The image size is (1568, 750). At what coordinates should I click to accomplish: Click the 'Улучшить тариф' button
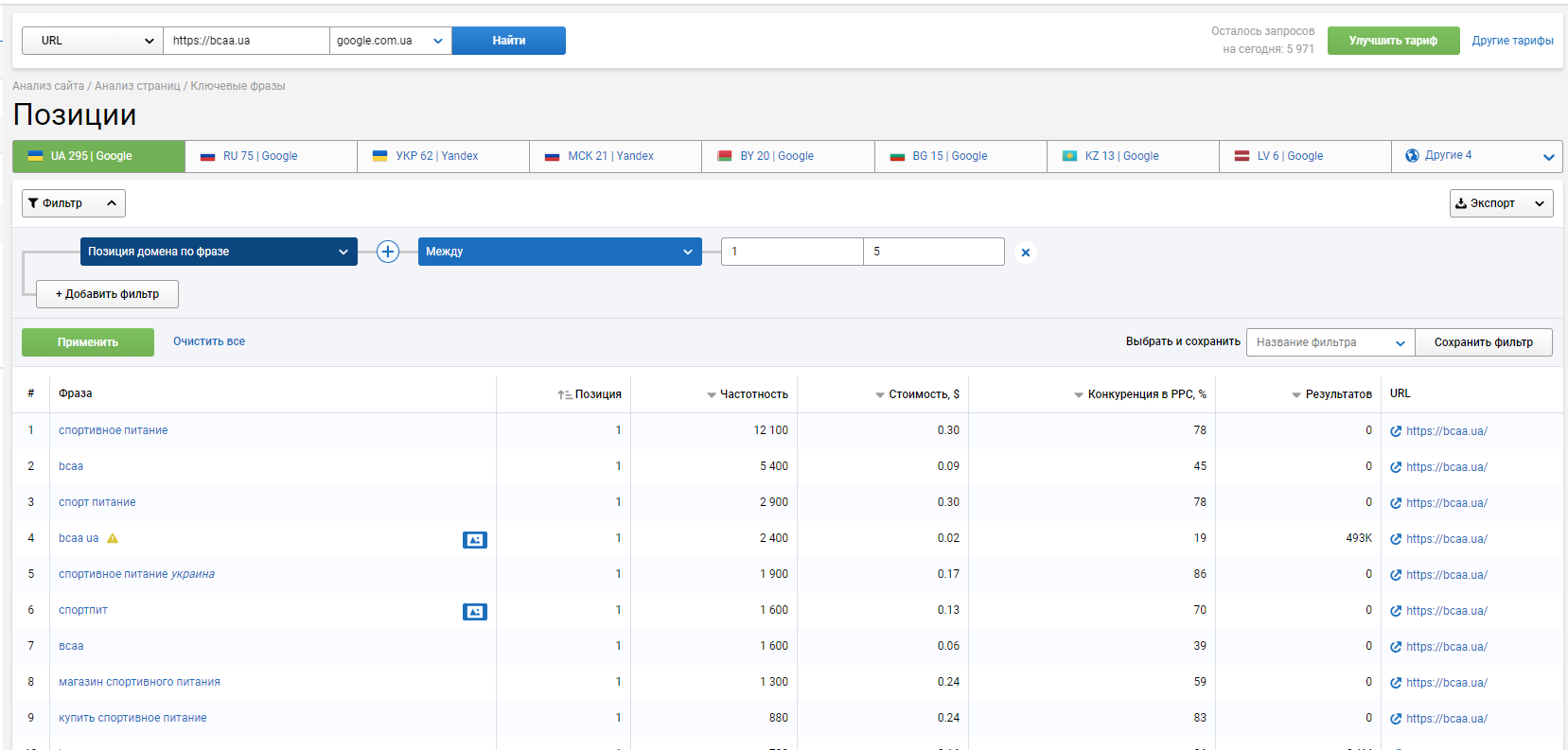tap(1393, 41)
